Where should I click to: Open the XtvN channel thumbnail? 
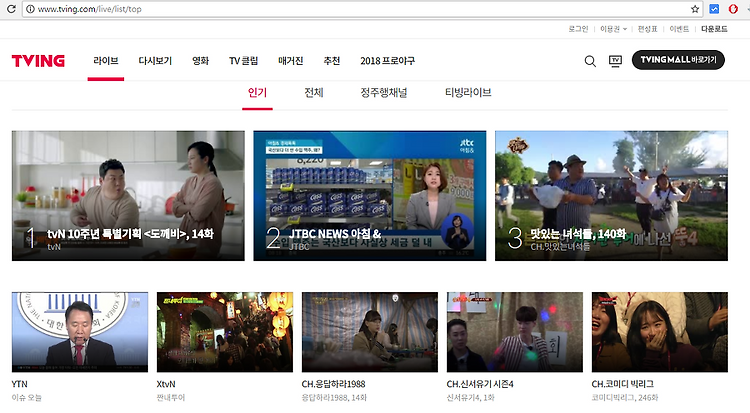225,332
